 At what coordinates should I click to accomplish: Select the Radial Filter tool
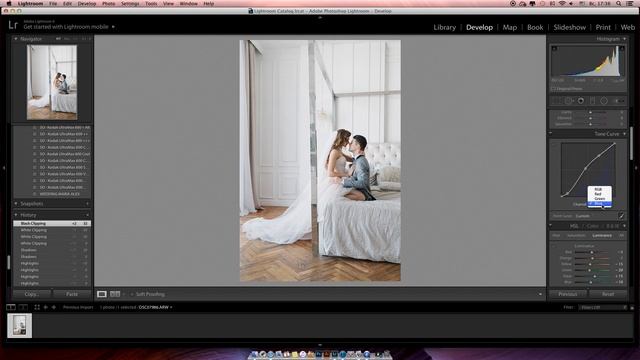tap(604, 100)
